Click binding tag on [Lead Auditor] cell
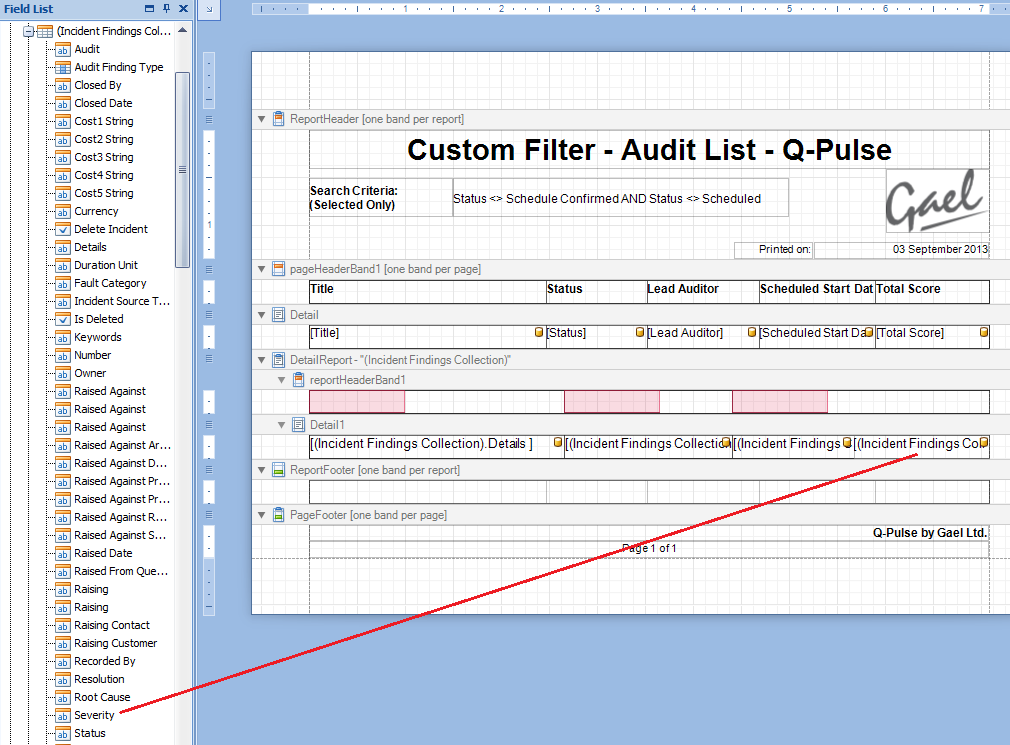Screen dimensions: 1010x745 click(752, 332)
